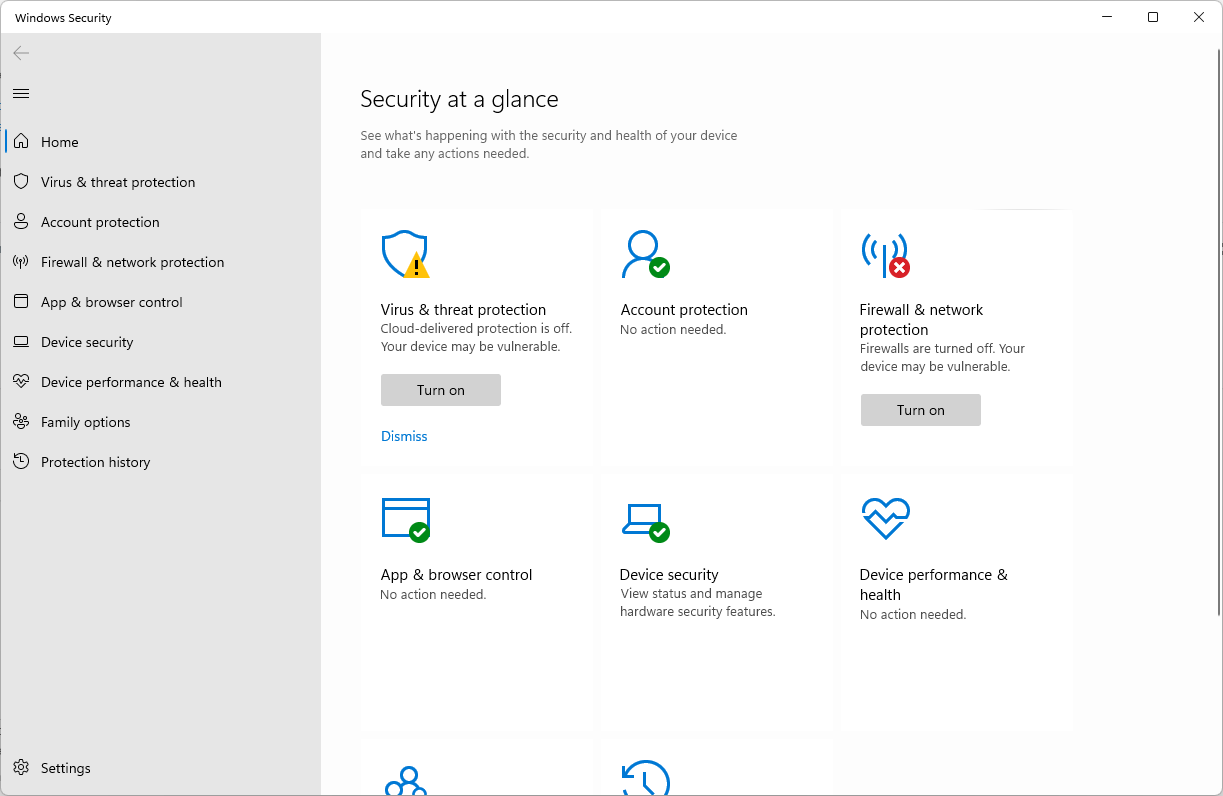Click the Protection history clock icon in sidebar

click(x=21, y=462)
